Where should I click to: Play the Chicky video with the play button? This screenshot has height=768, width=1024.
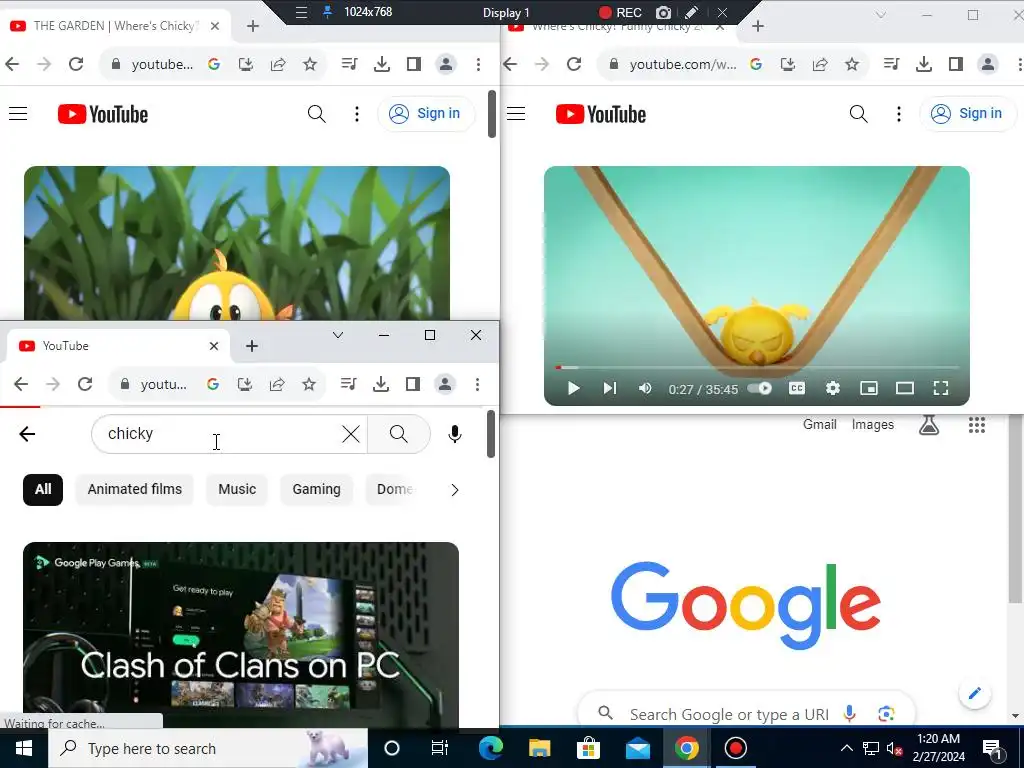573,389
